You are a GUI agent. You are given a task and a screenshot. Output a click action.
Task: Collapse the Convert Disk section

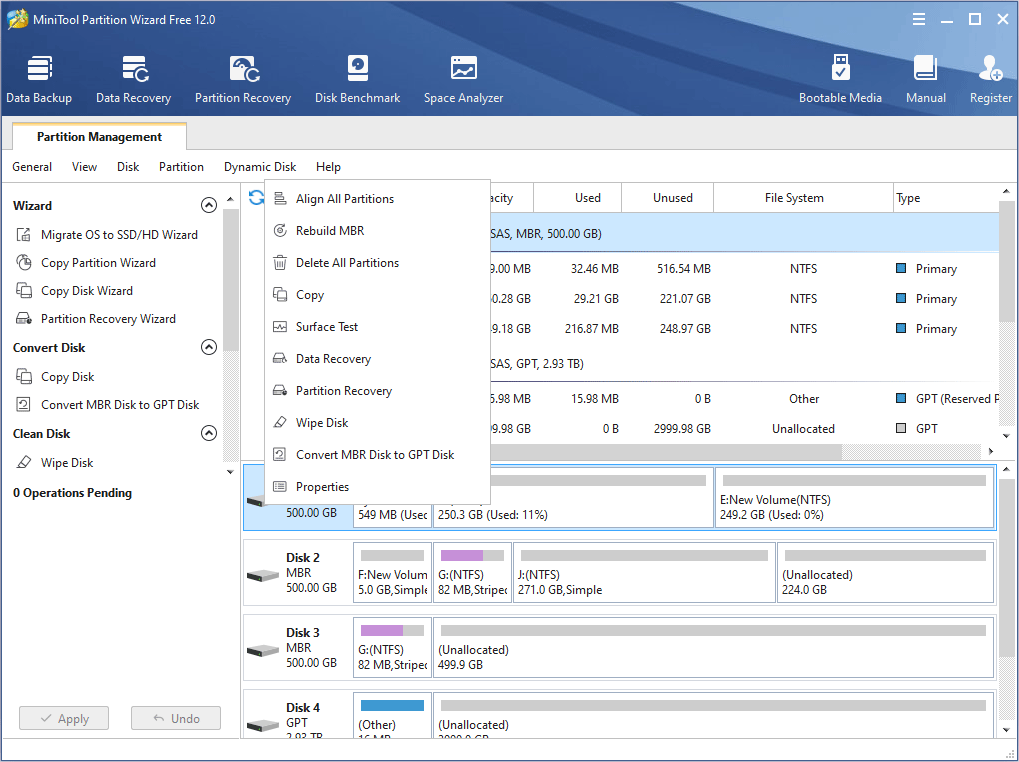pyautogui.click(x=209, y=347)
